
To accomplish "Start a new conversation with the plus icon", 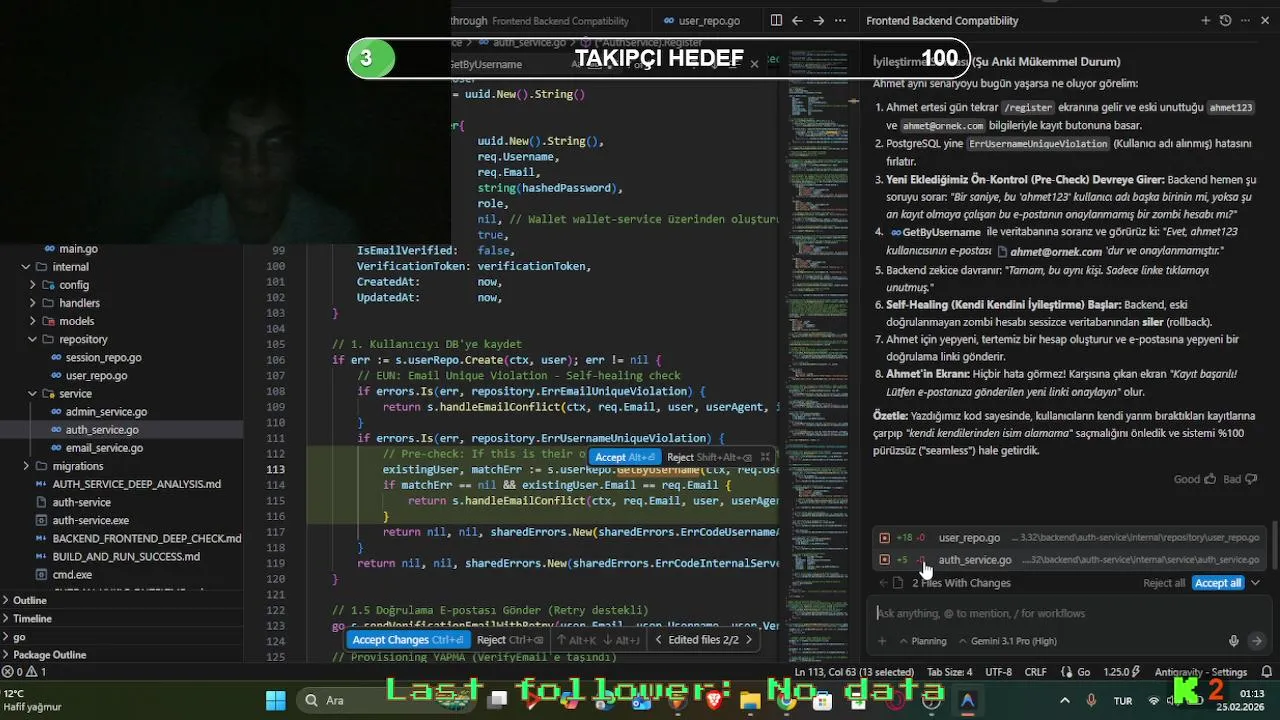I will [1205, 20].
